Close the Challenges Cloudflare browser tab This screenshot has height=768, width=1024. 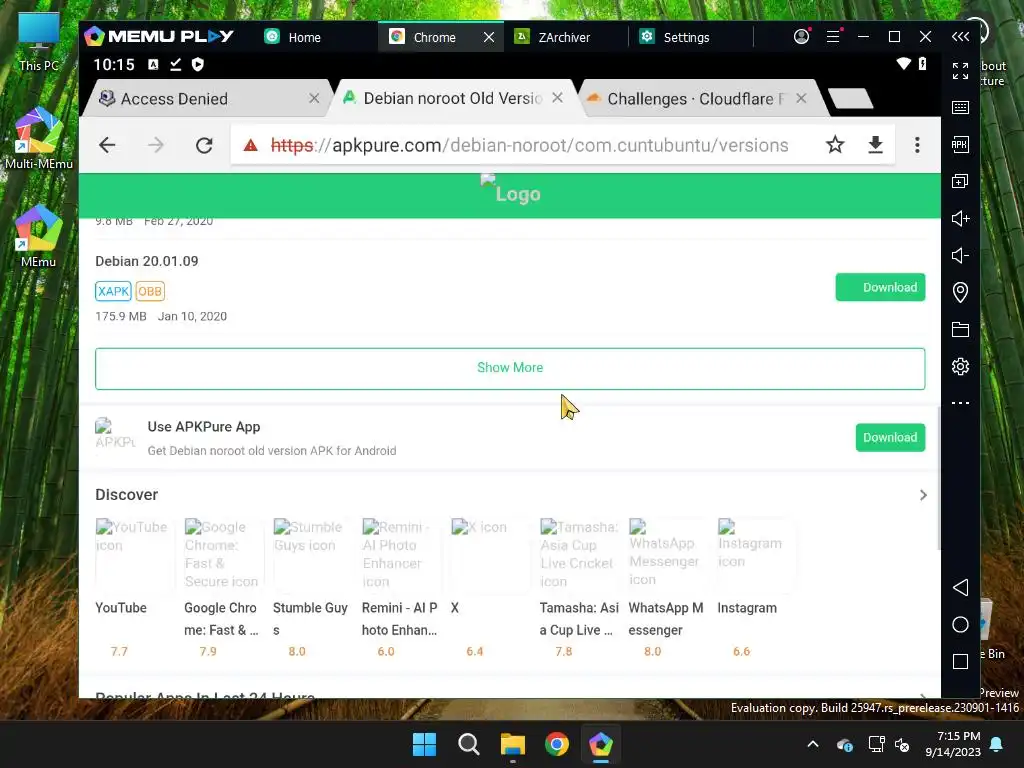[x=801, y=98]
